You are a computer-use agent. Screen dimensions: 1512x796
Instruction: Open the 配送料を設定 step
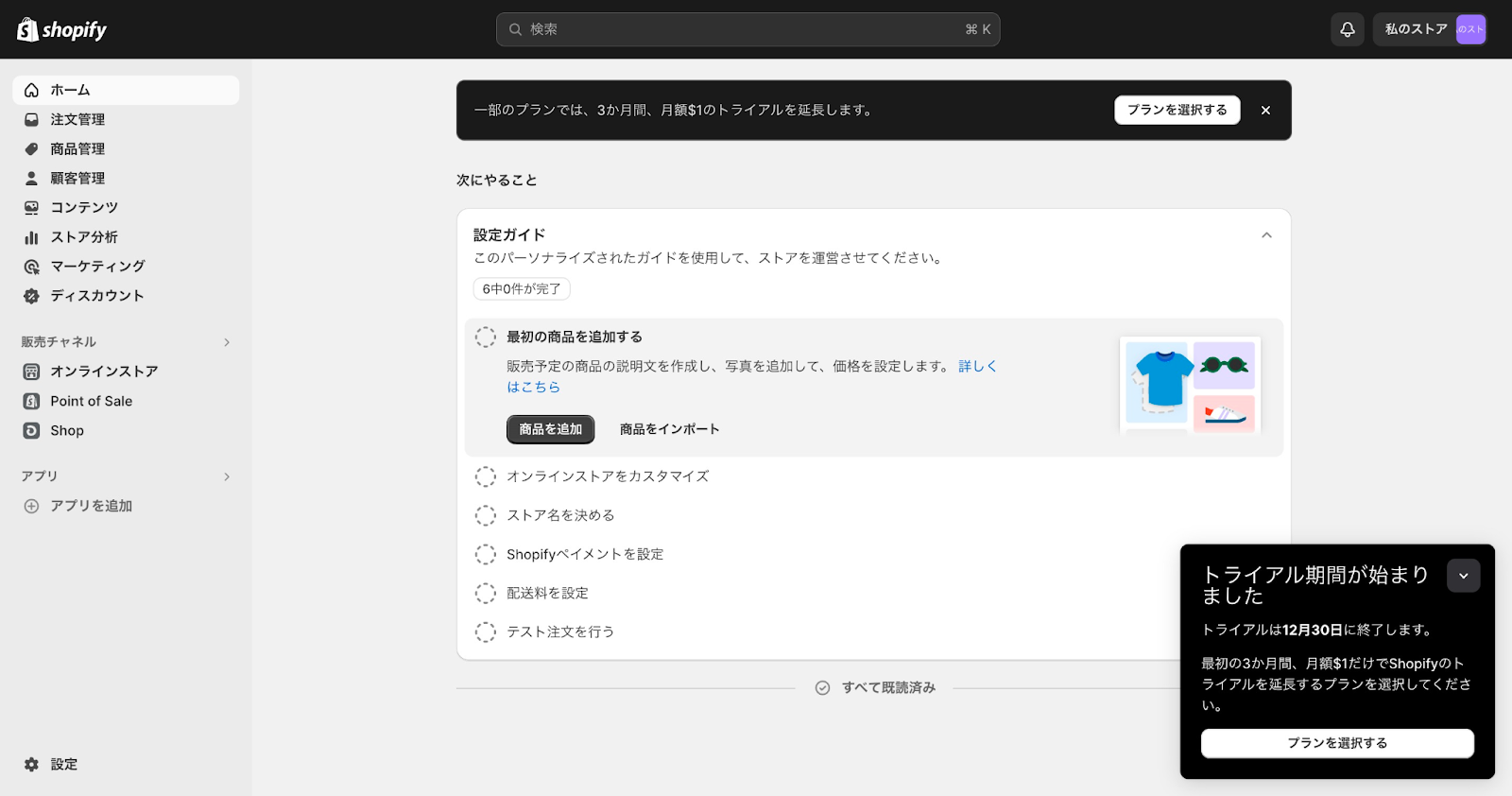coord(547,593)
